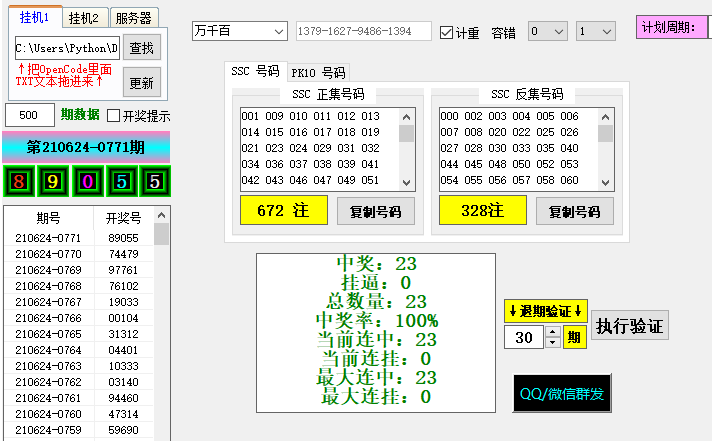Select row 210624-0762 in results list
This screenshot has height=441, width=712.
[x=79, y=382]
